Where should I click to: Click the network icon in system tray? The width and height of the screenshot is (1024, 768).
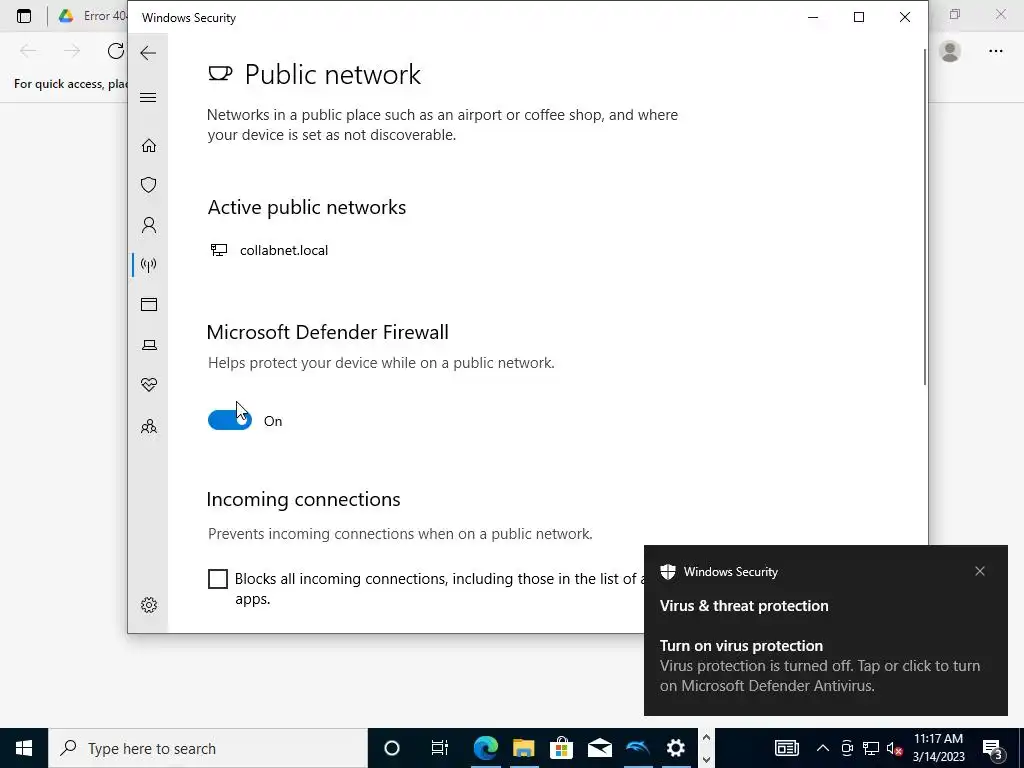[871, 748]
